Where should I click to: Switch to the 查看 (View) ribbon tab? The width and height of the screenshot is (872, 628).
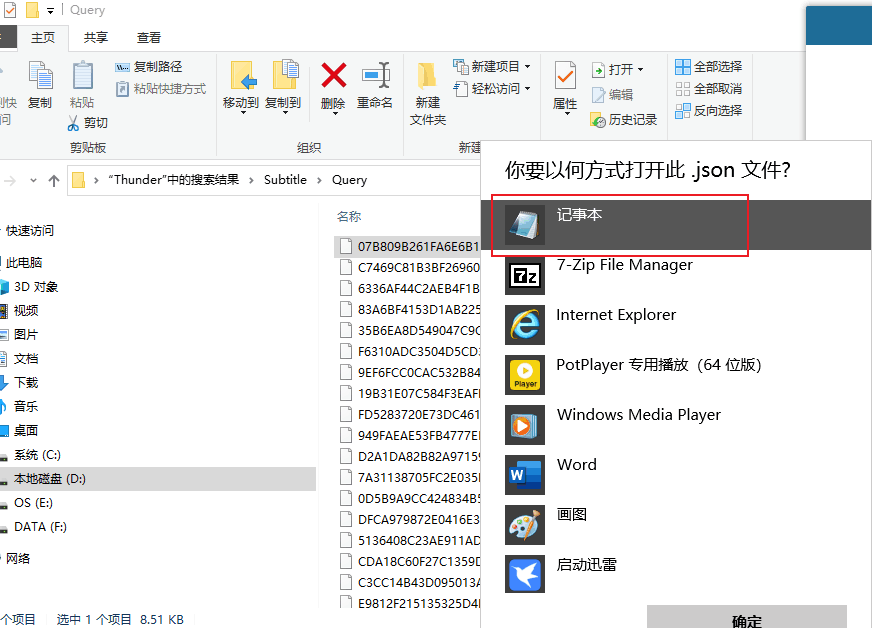149,37
